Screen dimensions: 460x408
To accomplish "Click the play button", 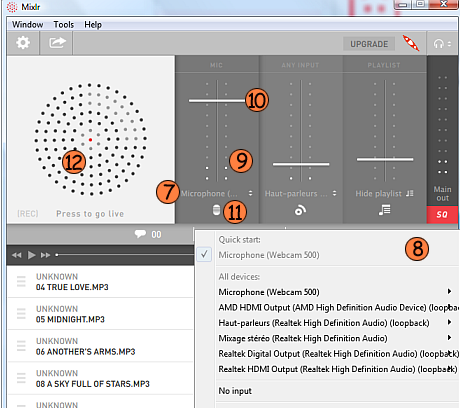I will pyautogui.click(x=32, y=255).
